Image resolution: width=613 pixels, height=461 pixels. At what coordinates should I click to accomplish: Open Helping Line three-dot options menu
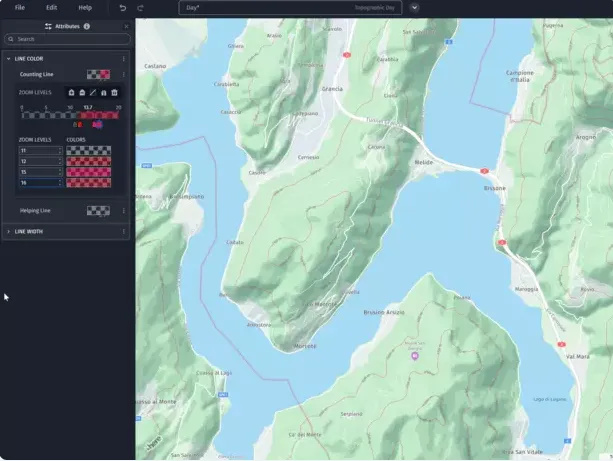pyautogui.click(x=123, y=211)
